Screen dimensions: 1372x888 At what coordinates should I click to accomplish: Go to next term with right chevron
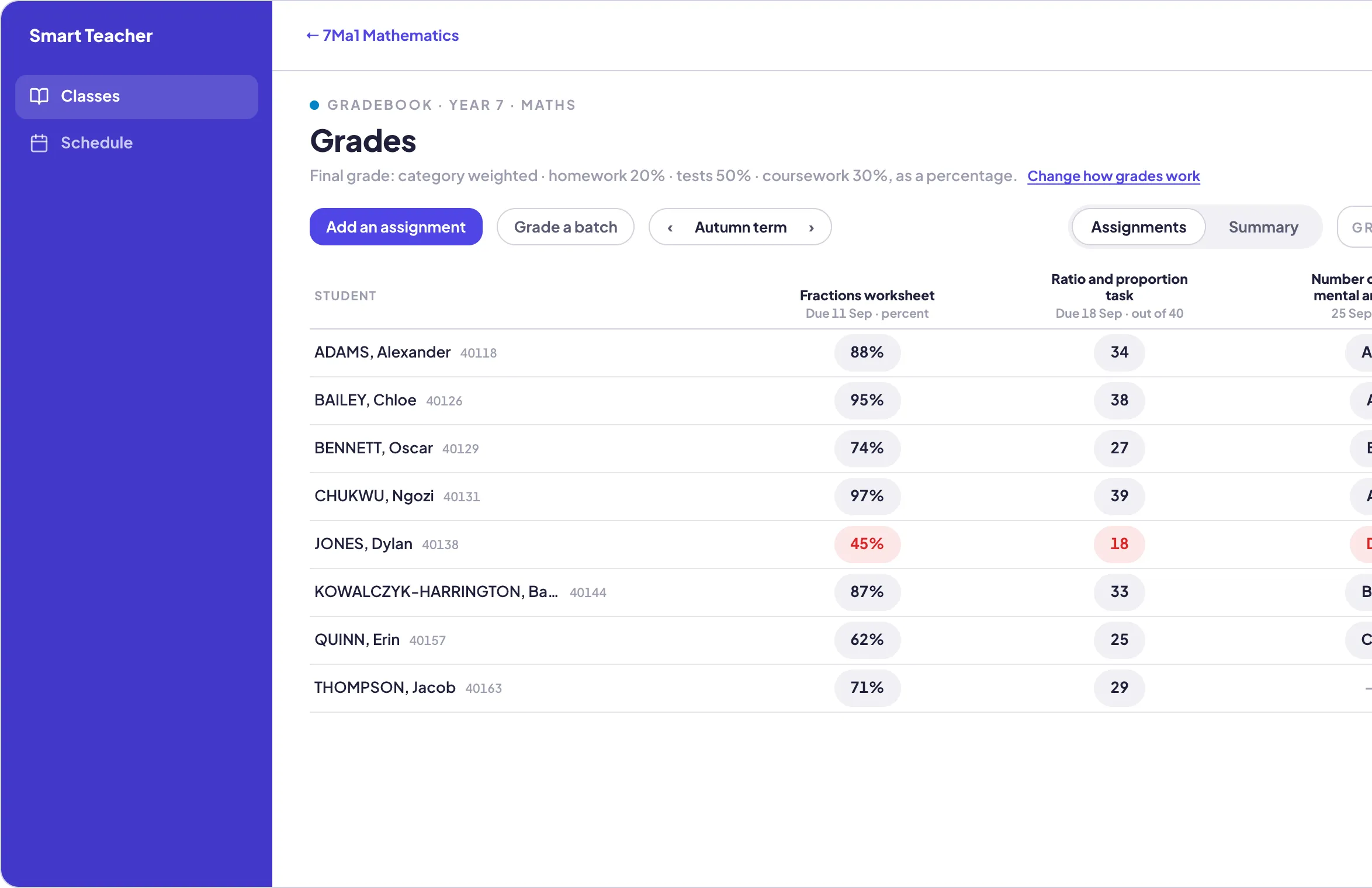812,228
